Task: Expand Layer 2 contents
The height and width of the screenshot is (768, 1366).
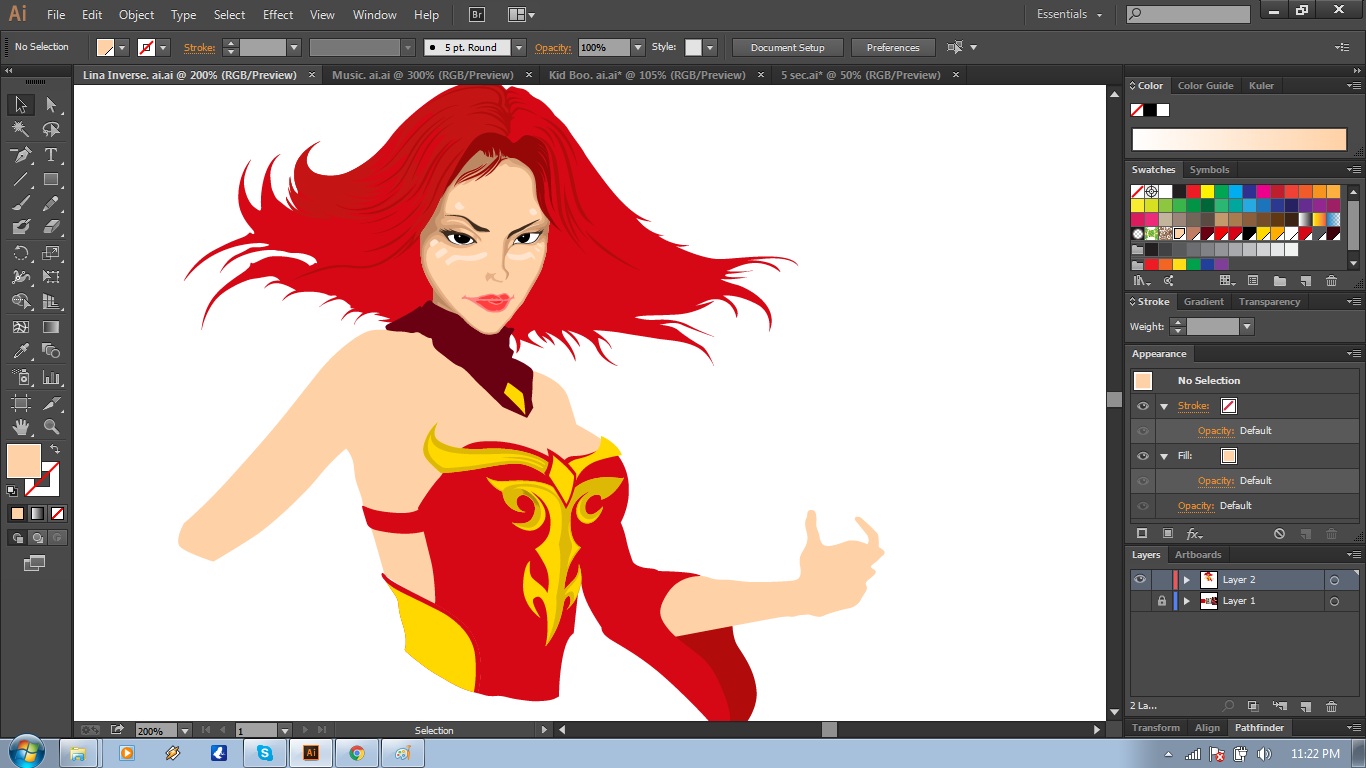Action: coord(1187,580)
